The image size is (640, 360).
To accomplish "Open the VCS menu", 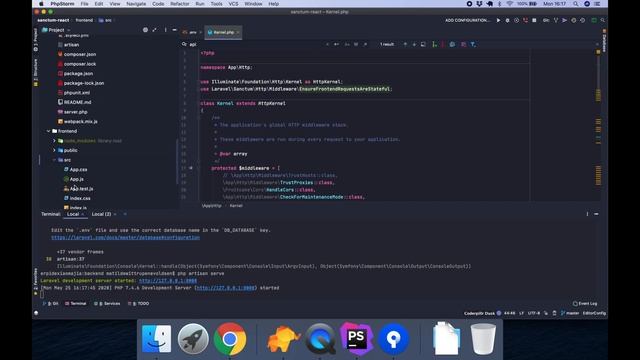I will click(x=233, y=4).
